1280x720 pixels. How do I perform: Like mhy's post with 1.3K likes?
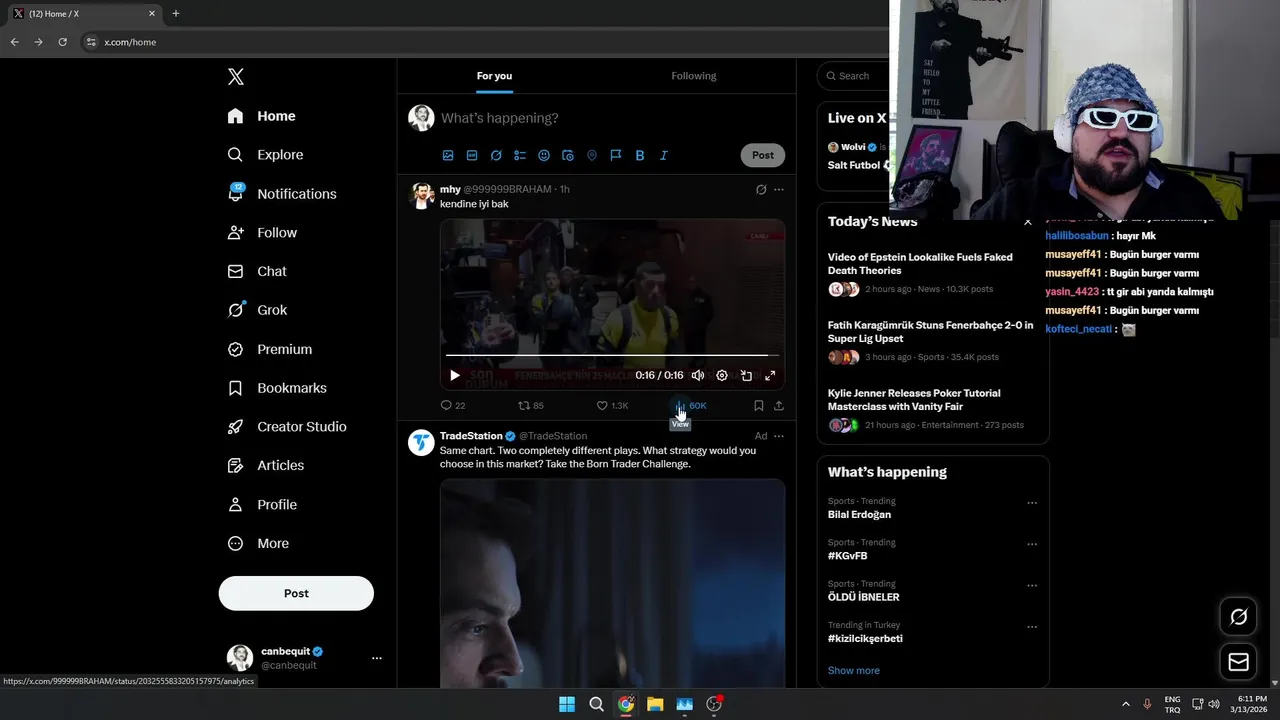(x=612, y=405)
